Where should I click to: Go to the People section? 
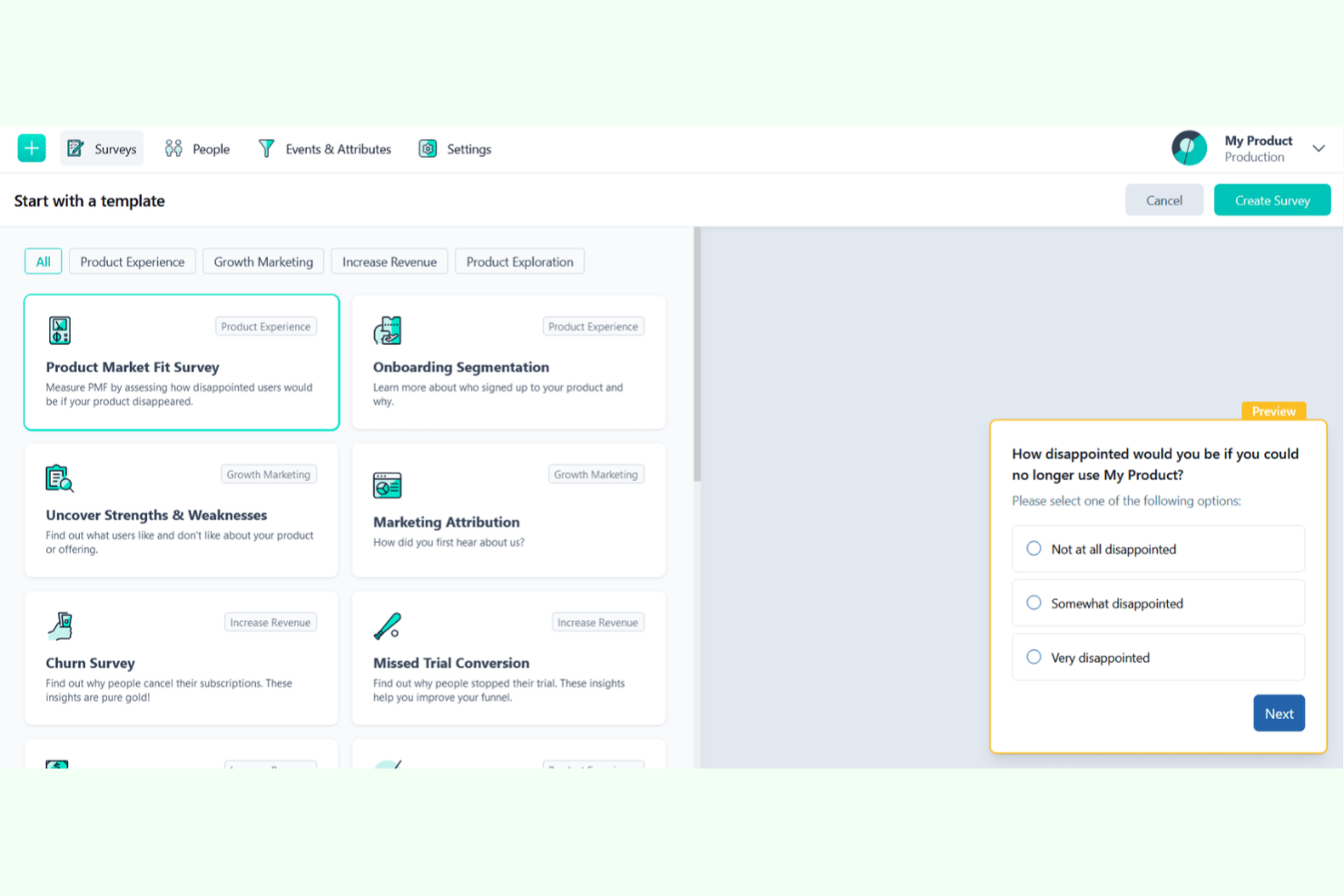click(197, 149)
